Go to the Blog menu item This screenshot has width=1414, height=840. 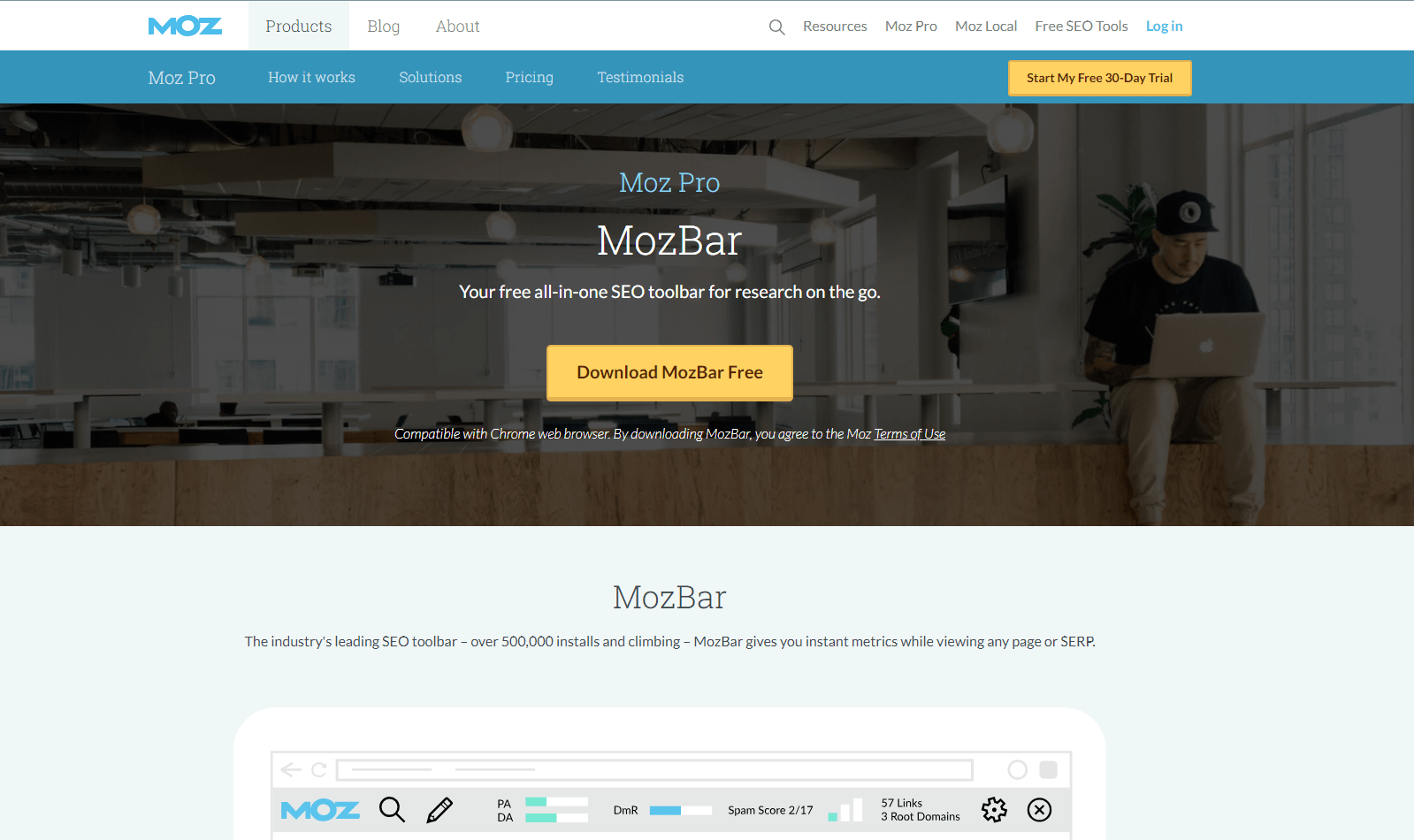(384, 27)
